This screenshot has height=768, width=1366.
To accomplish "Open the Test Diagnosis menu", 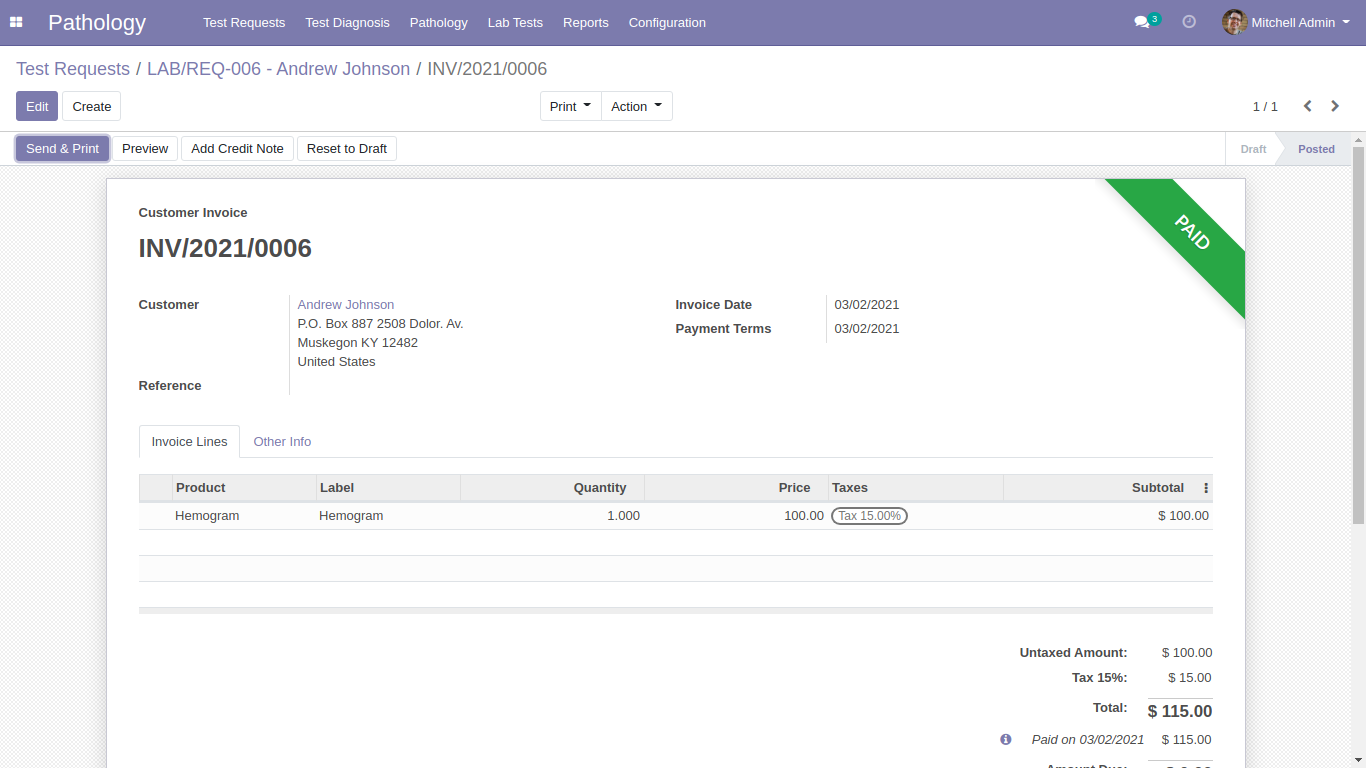I will (x=347, y=22).
